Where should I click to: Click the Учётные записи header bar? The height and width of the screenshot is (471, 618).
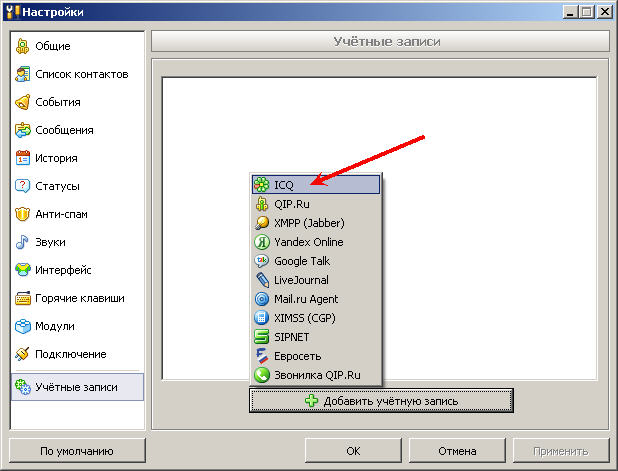click(380, 41)
